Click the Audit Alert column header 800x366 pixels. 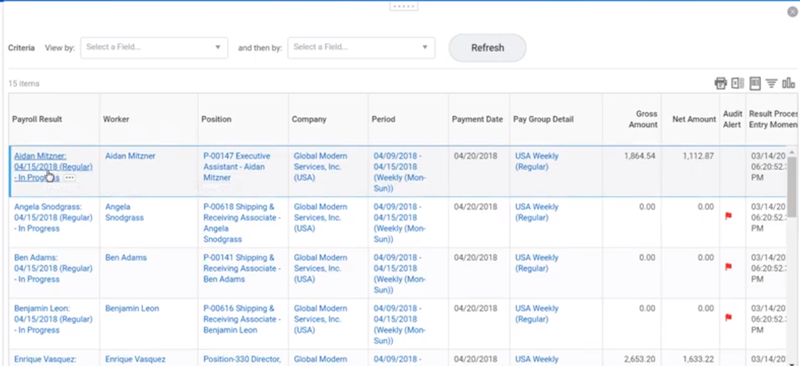pyautogui.click(x=733, y=119)
